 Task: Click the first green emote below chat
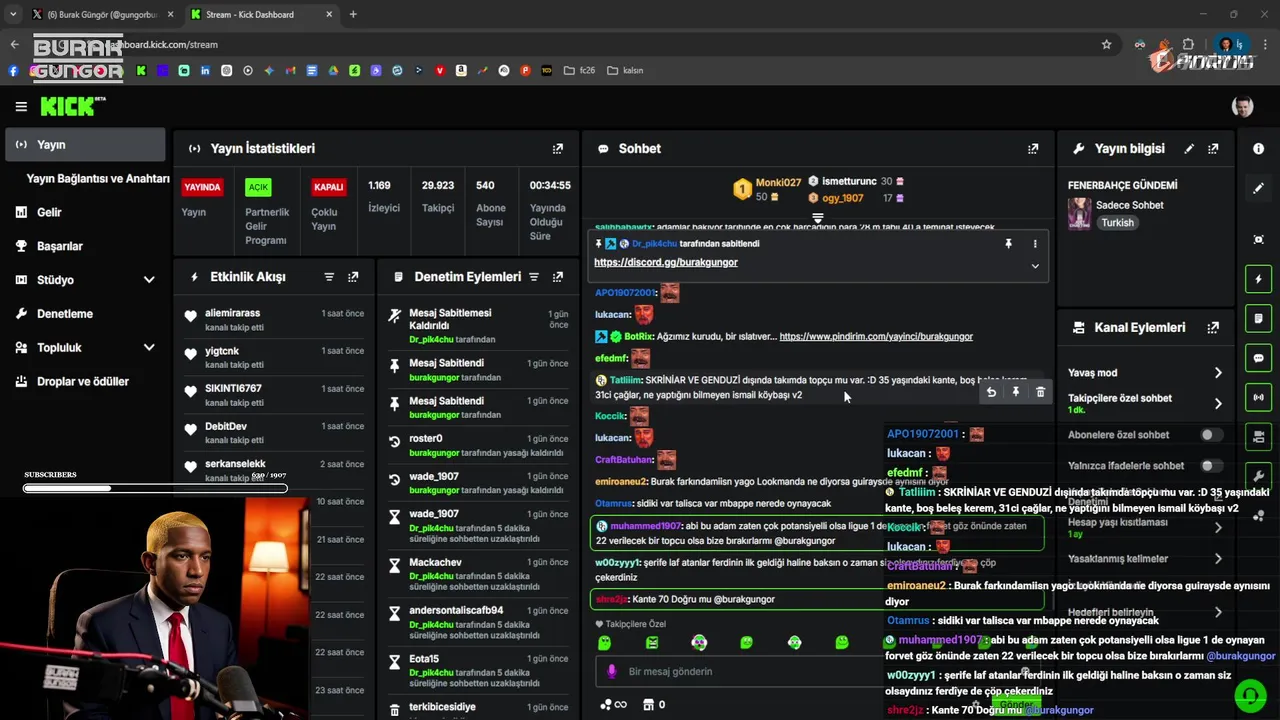click(604, 643)
